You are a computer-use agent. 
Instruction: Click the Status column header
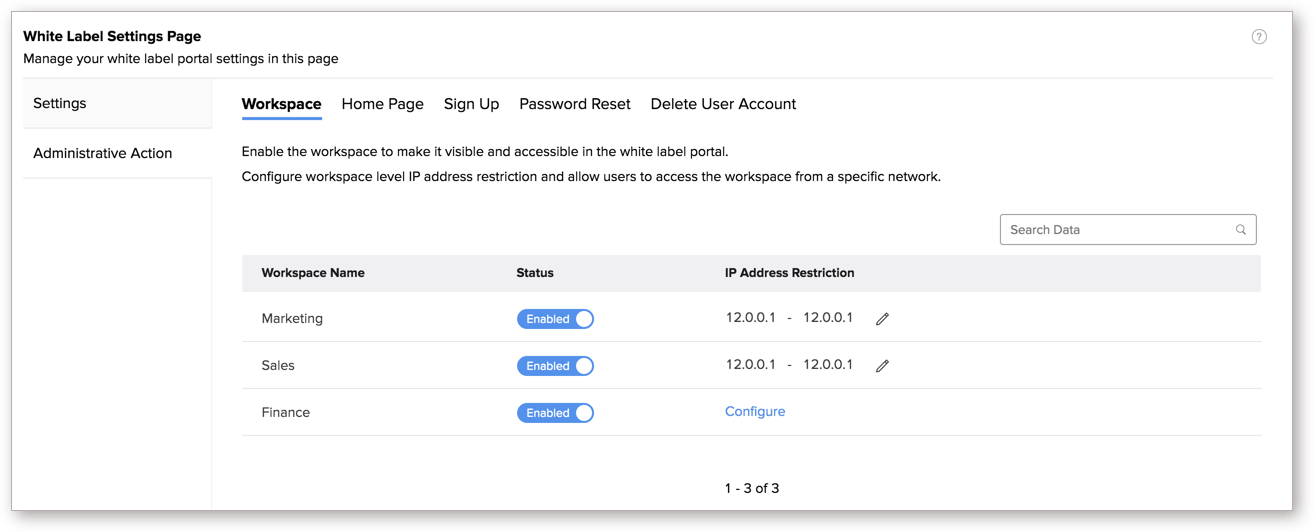pyautogui.click(x=535, y=273)
